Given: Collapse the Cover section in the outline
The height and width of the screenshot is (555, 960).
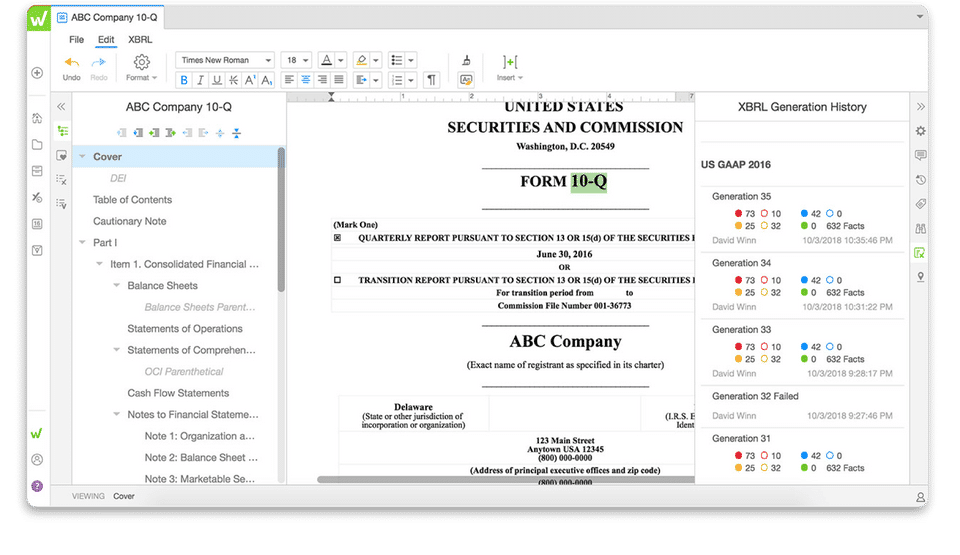Looking at the screenshot, I should pyautogui.click(x=83, y=157).
